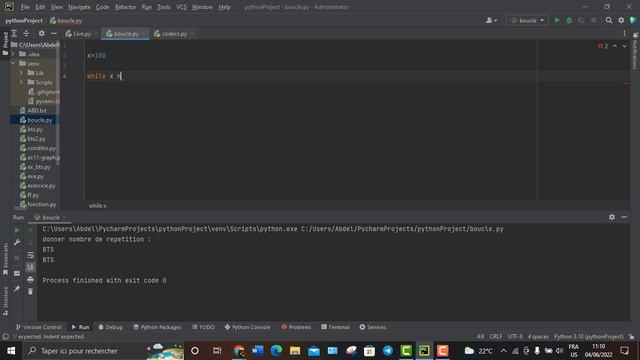Open the Python Packages tool window
The image size is (640, 360).
[157, 327]
